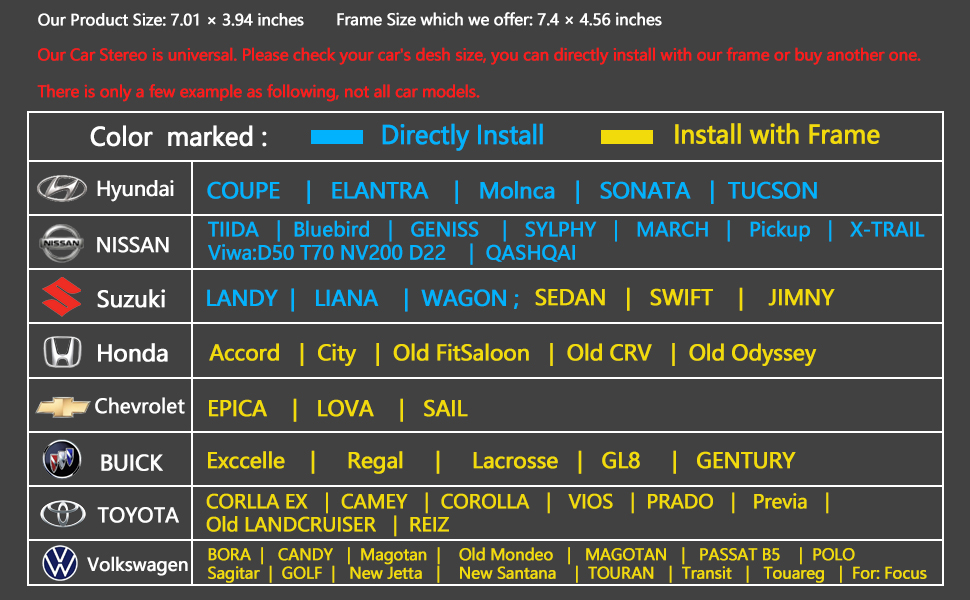Screen dimensions: 970x600
Task: Click the Toyota logo icon
Action: tap(62, 514)
